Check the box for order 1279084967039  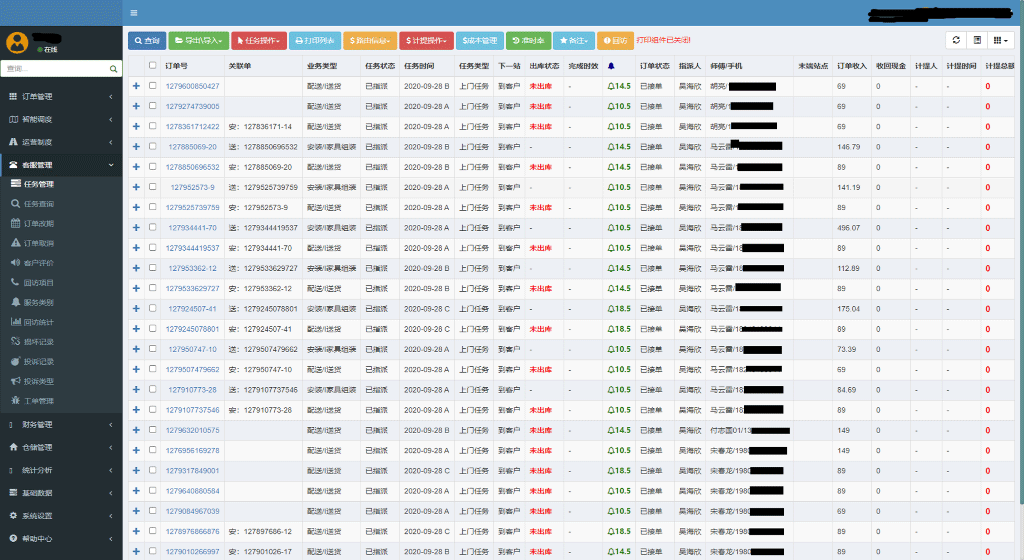pyautogui.click(x=152, y=510)
